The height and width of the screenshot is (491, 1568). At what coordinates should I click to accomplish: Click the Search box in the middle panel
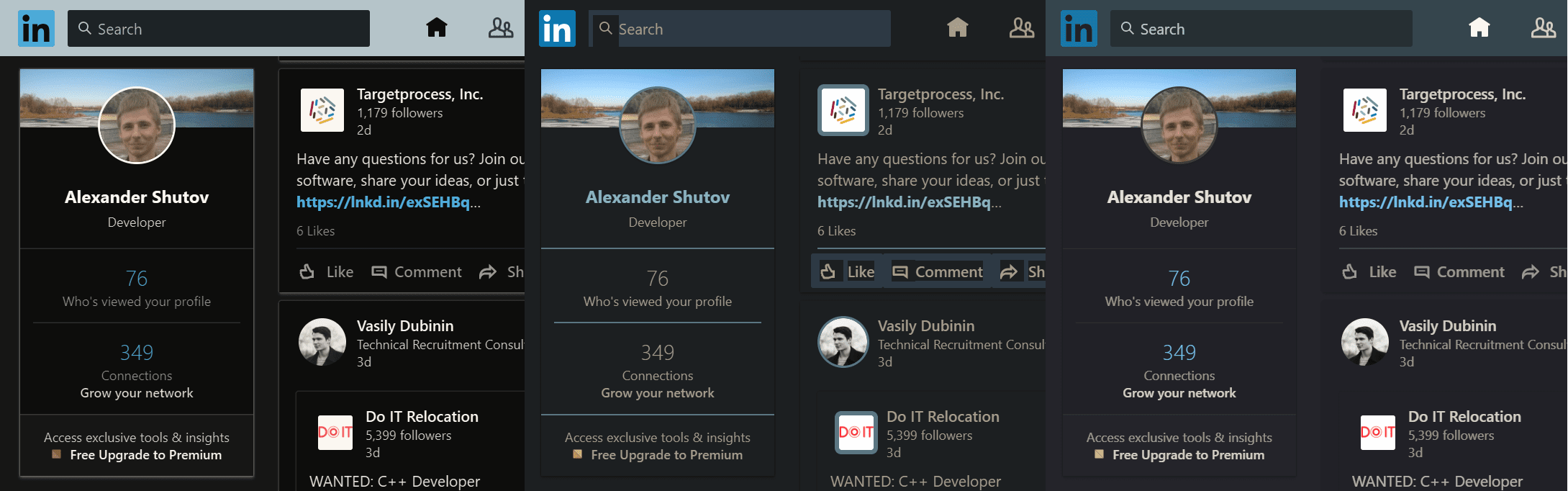[740, 29]
